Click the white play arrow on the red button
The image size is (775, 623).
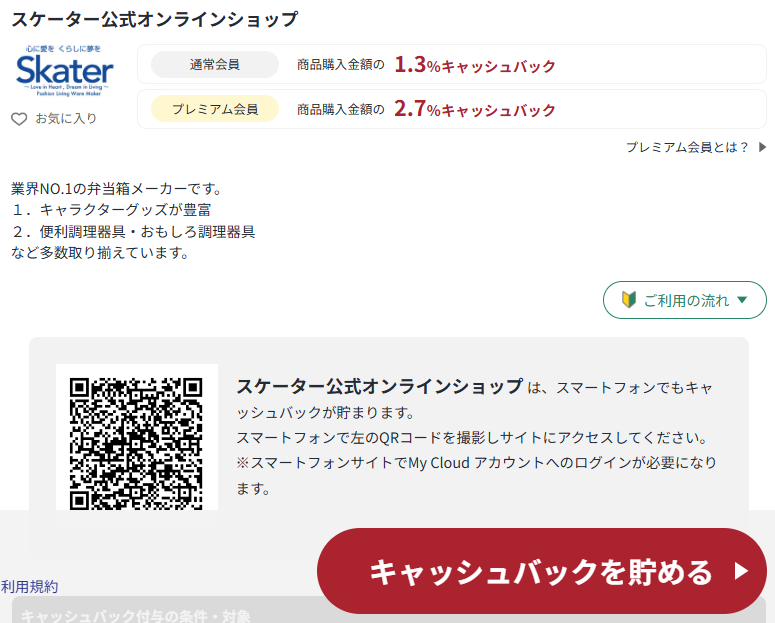[x=741, y=571]
